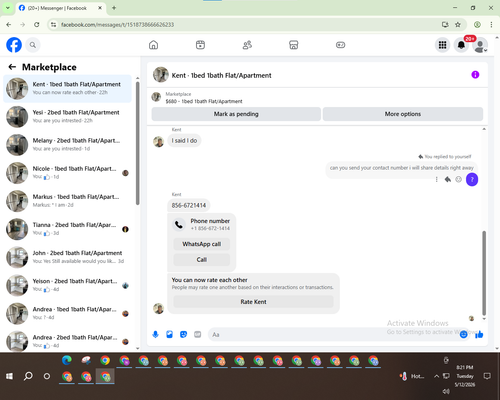The width and height of the screenshot is (500, 400).
Task: Open a new browser tab
Action: tap(114, 8)
